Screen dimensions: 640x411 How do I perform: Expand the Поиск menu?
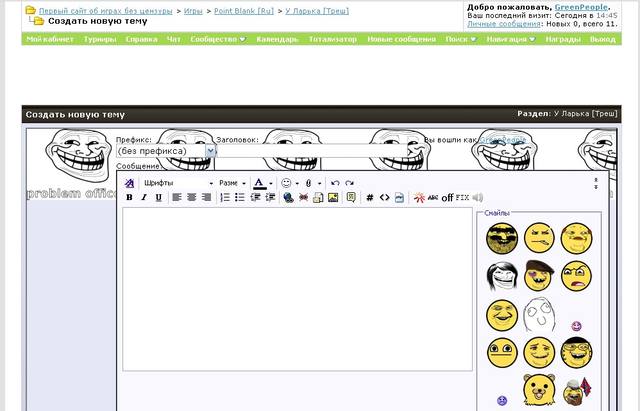tap(460, 39)
